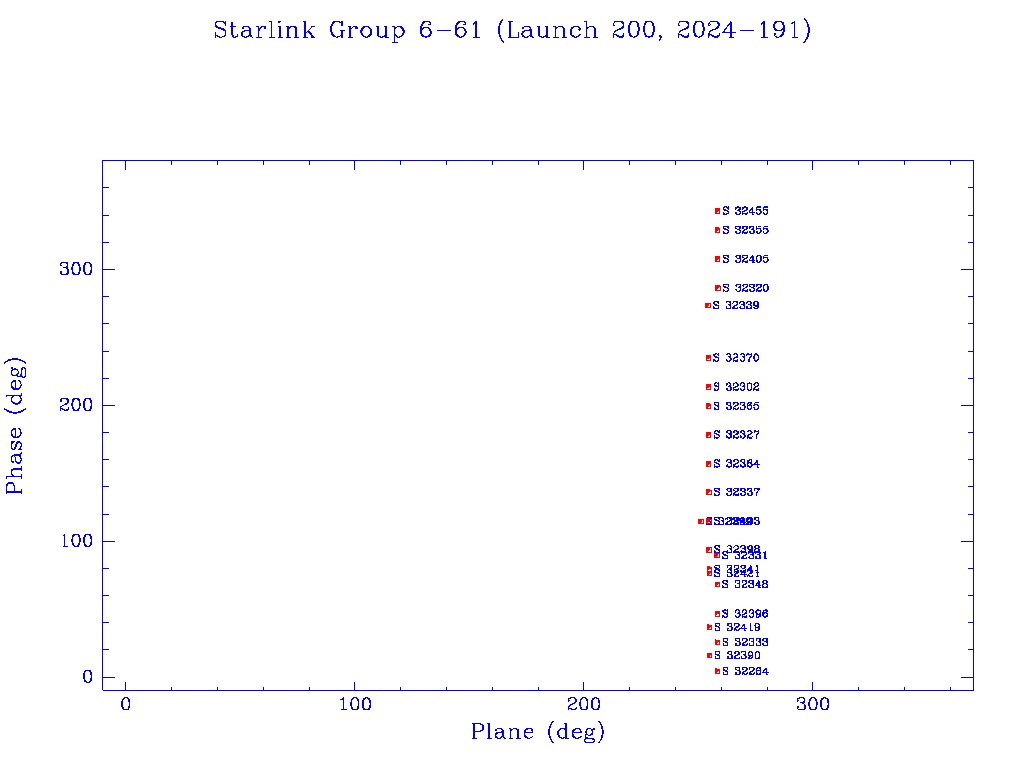1024x768 pixels.
Task: Click the 300 tick on the Plane axis
Action: (x=812, y=704)
